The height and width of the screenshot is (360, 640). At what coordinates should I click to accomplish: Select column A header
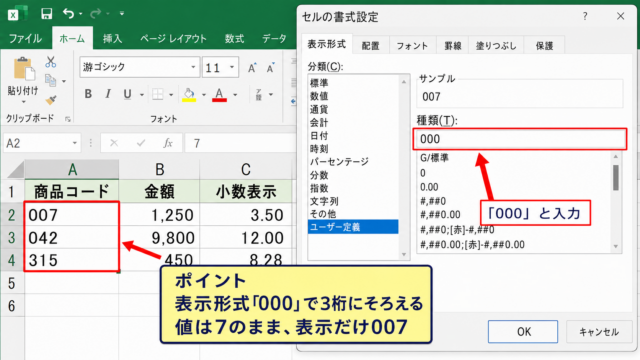[x=72, y=169]
